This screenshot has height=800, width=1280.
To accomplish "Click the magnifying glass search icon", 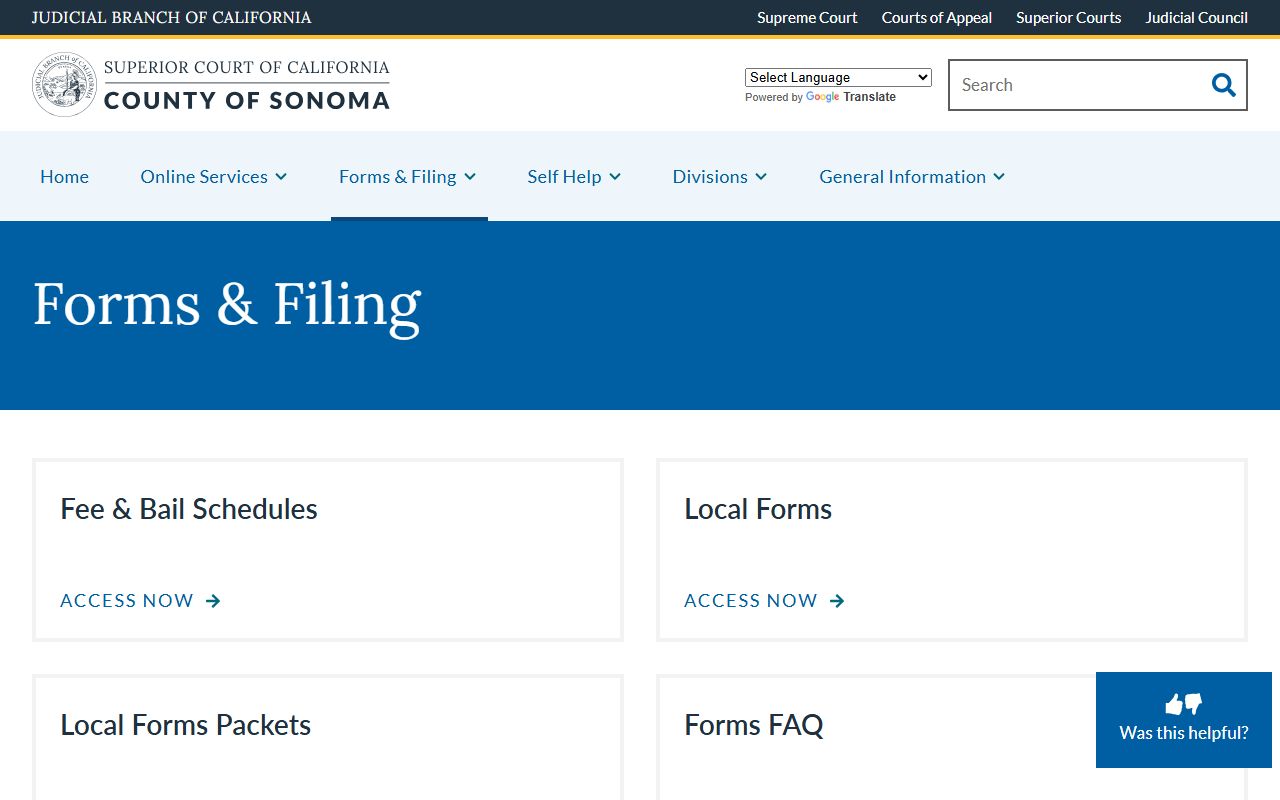I will click(x=1223, y=85).
